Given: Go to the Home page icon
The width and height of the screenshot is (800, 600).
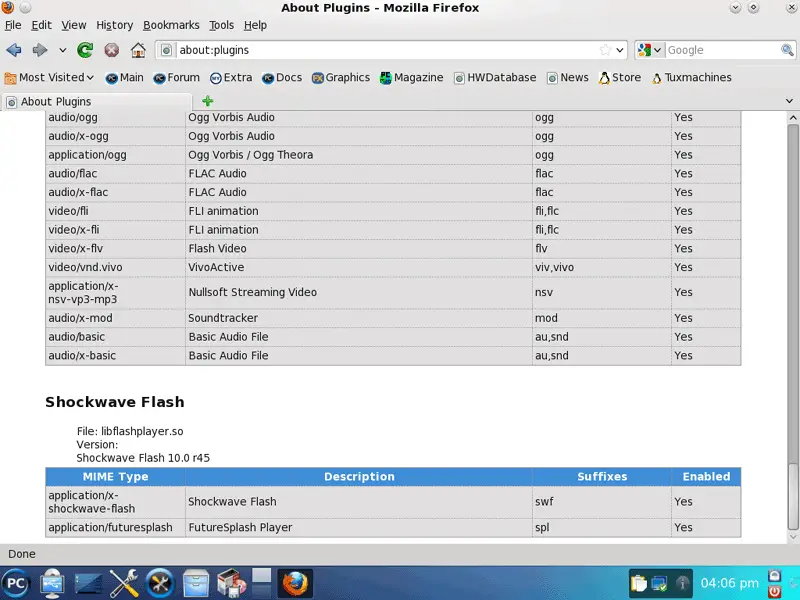Looking at the screenshot, I should [x=138, y=50].
